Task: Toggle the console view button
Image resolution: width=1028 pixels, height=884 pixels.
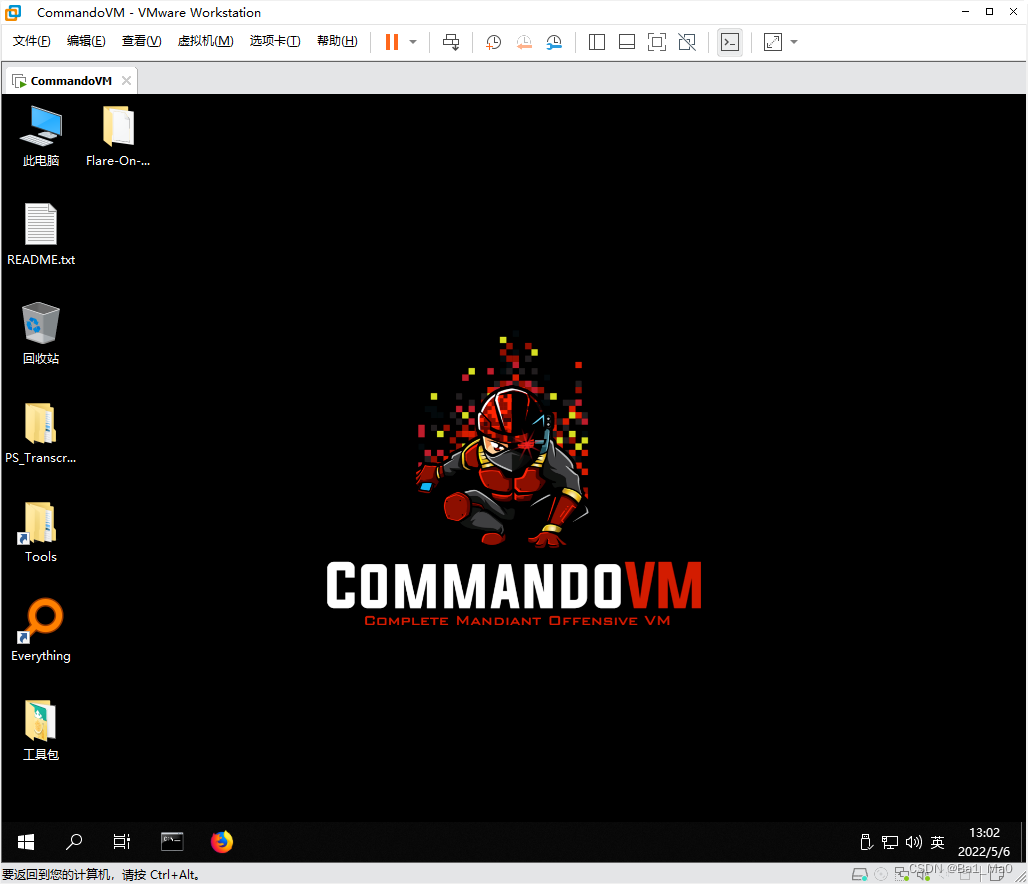Action: (730, 42)
